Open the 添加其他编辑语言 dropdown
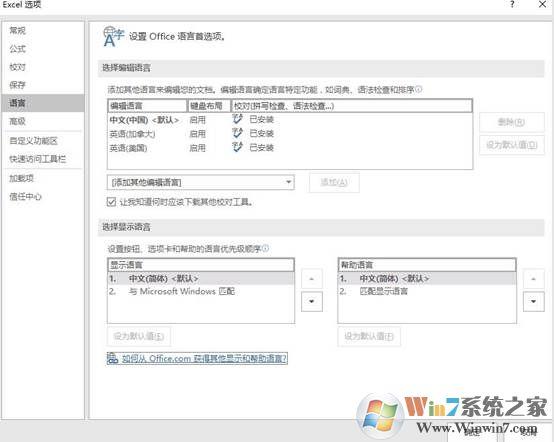554x442 pixels. (x=201, y=182)
